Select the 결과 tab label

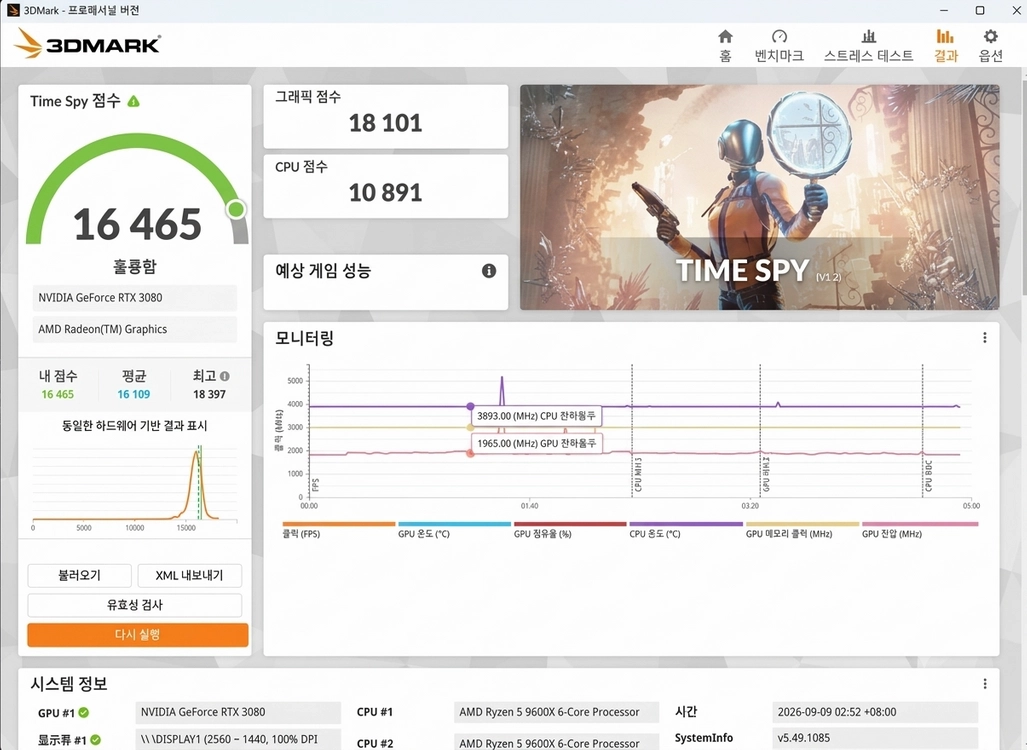click(x=946, y=56)
